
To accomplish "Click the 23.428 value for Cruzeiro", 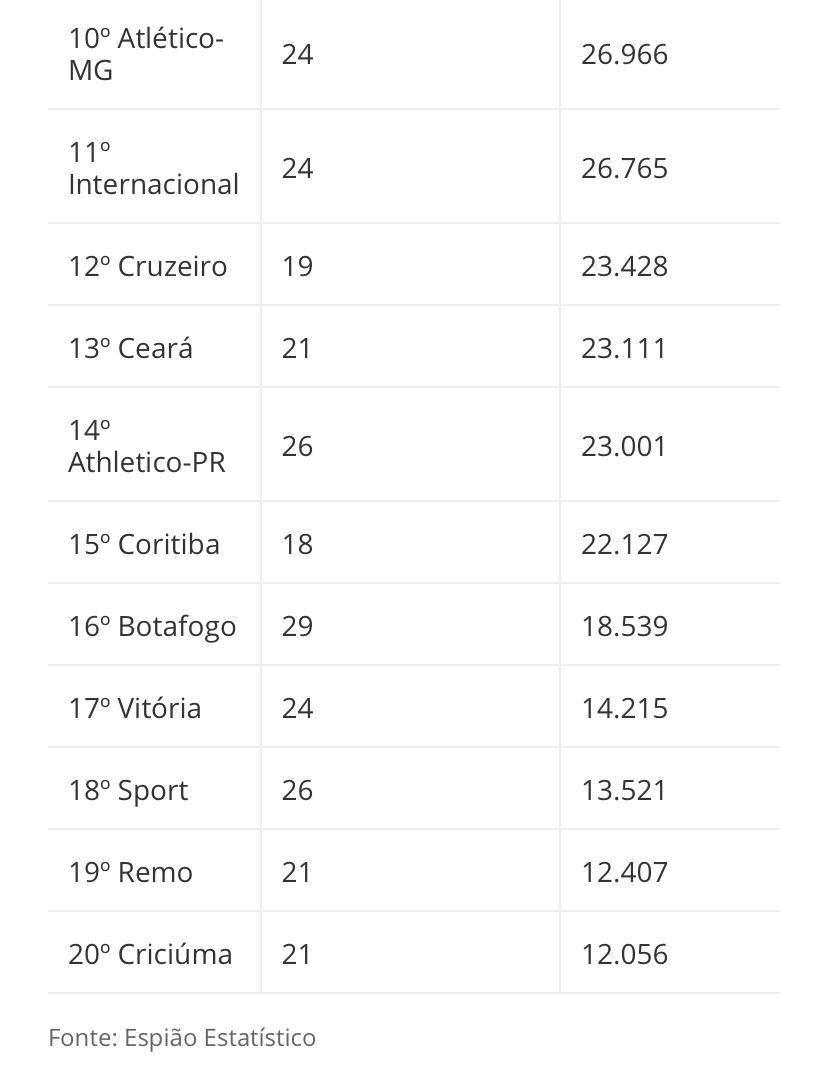I will click(624, 266).
